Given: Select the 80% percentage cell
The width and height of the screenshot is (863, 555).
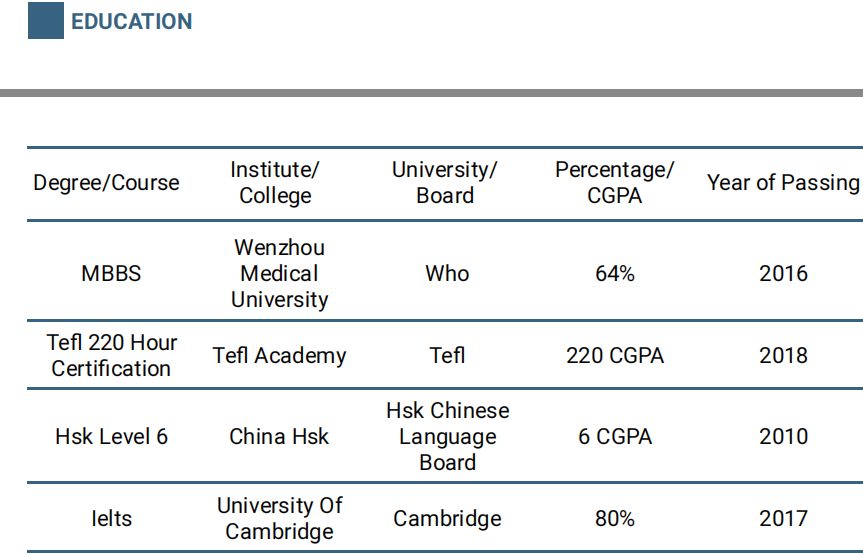Looking at the screenshot, I should point(614,519).
